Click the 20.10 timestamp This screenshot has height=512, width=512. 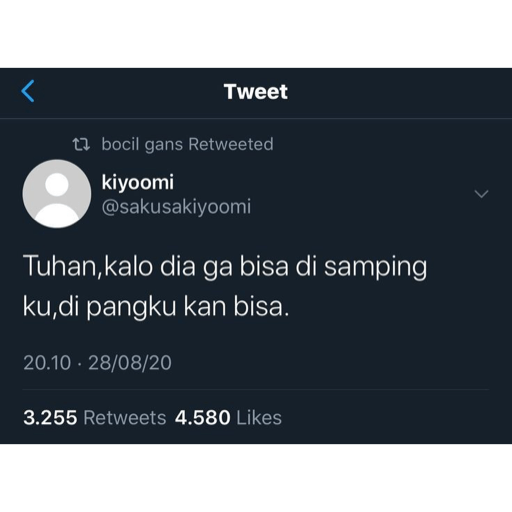(47, 363)
